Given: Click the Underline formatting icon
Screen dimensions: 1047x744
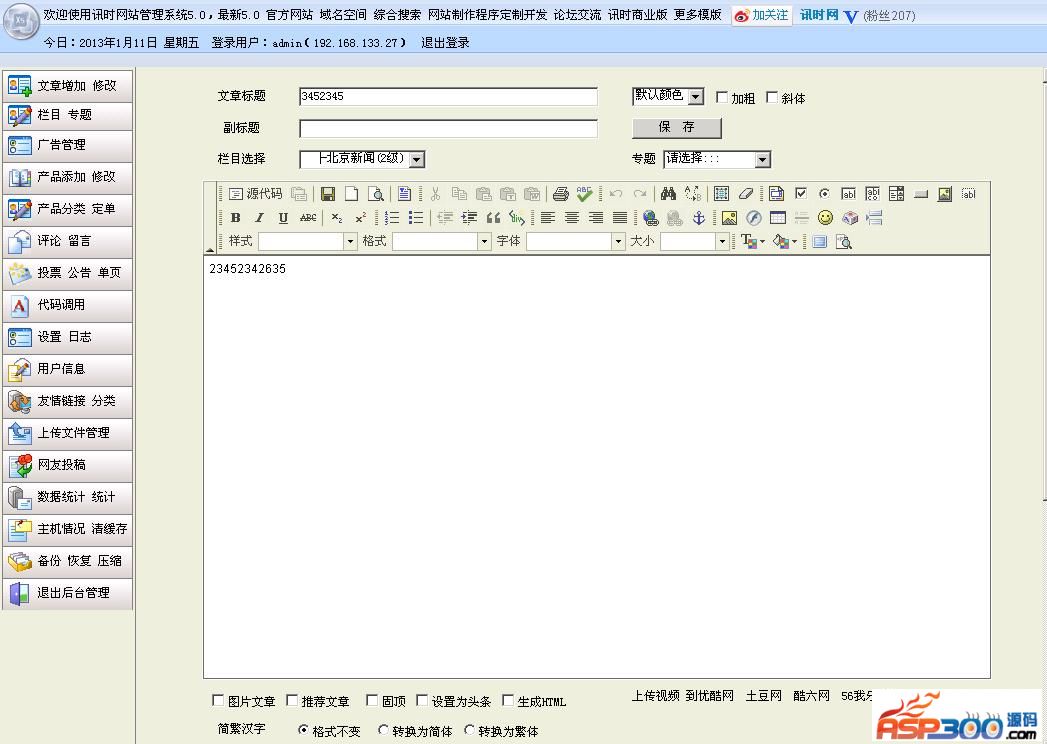Looking at the screenshot, I should pyautogui.click(x=283, y=218).
